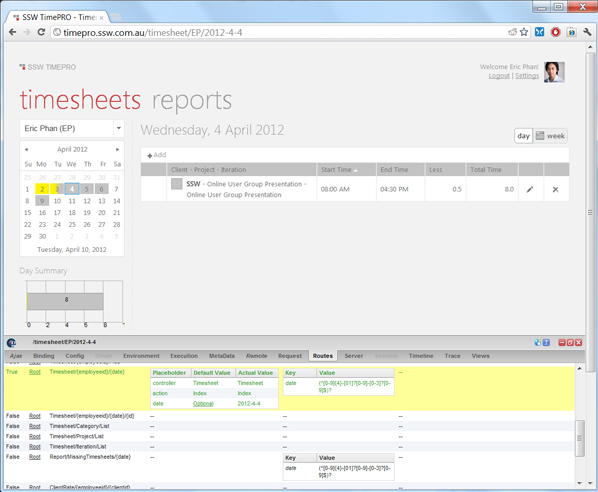598x492 pixels.
Task: Open the Chrome wrench menu
Action: coord(587,32)
